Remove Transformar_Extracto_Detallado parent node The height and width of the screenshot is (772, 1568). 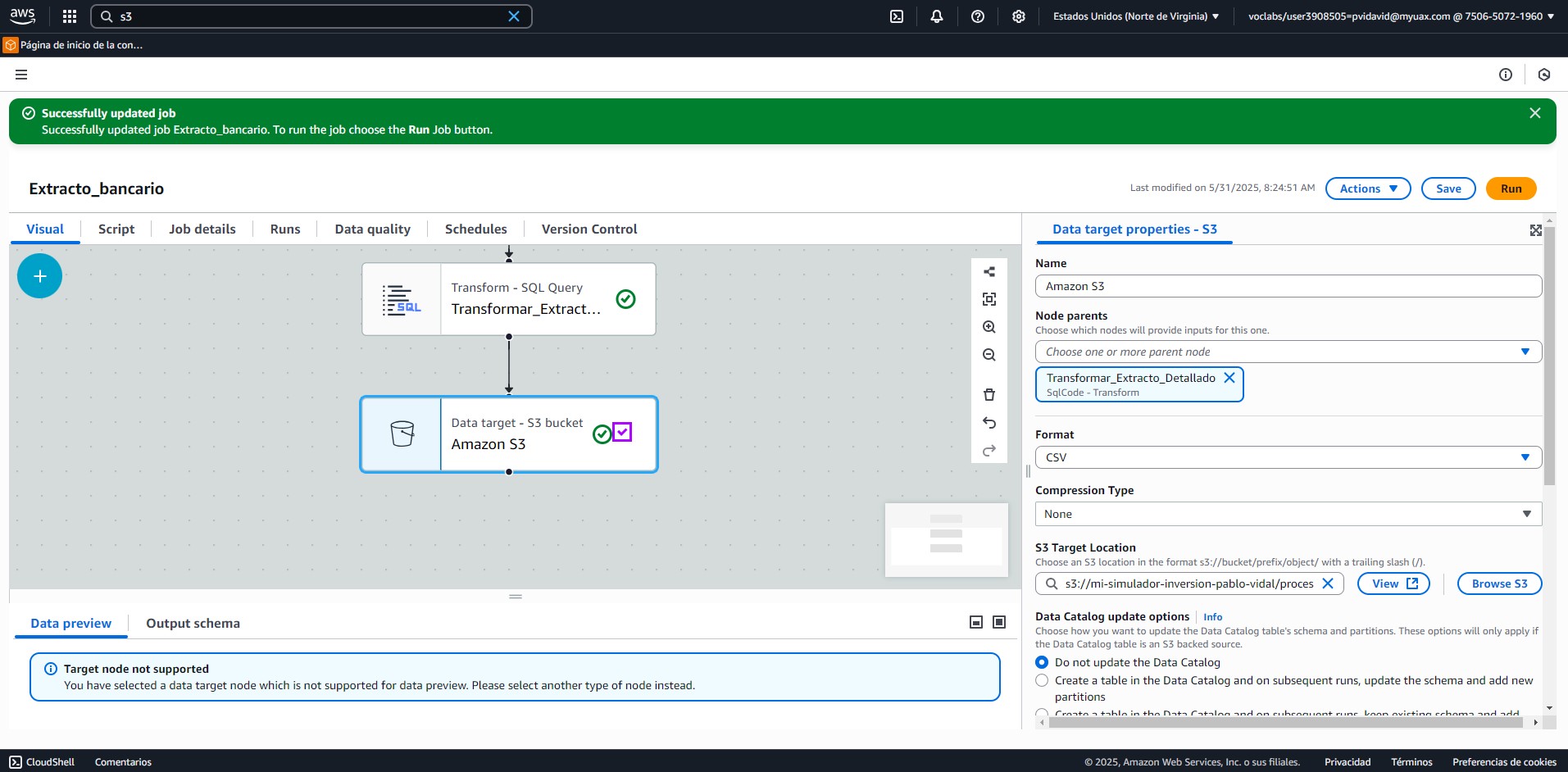pos(1229,378)
